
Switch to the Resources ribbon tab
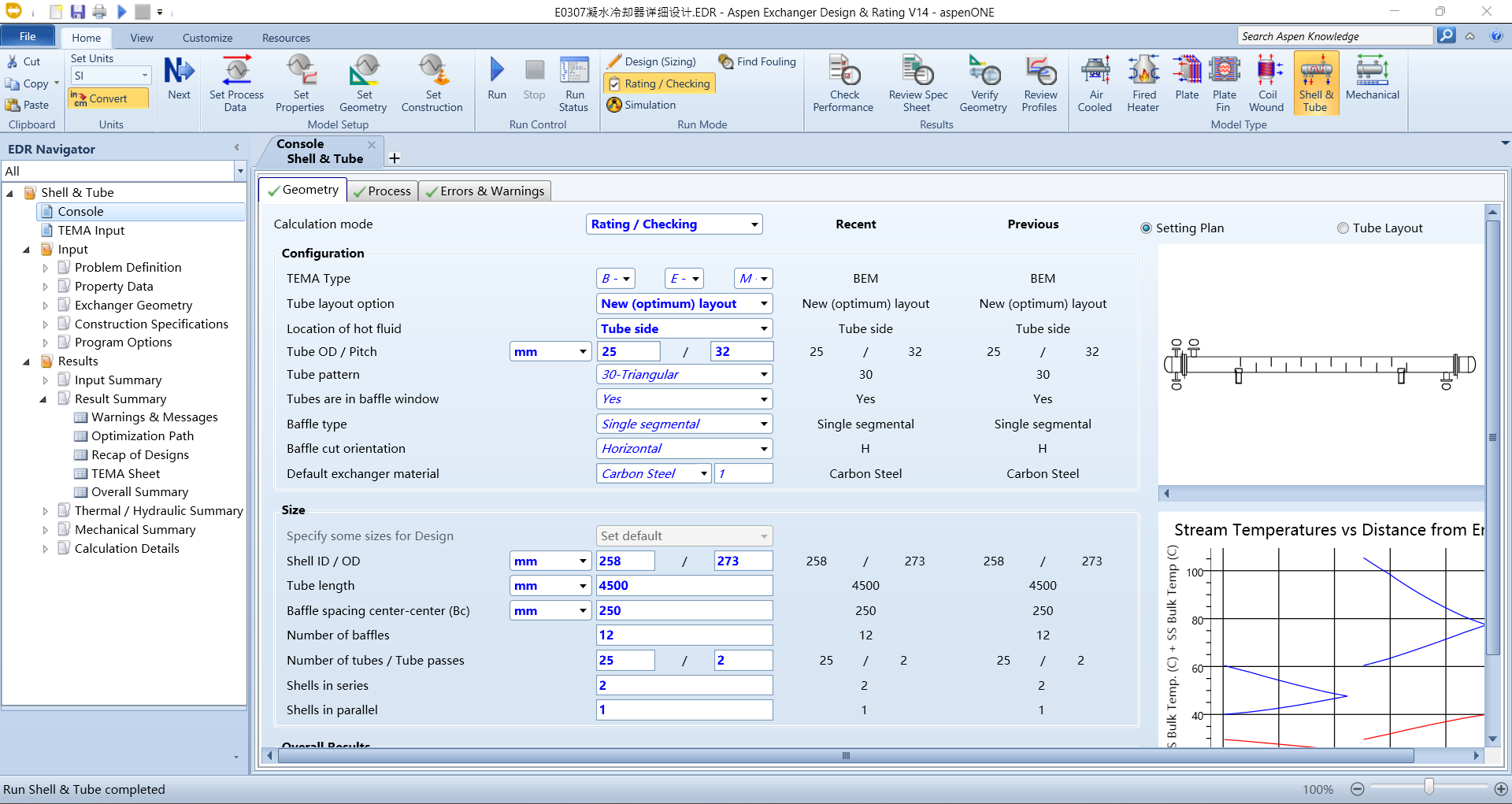pyautogui.click(x=286, y=38)
